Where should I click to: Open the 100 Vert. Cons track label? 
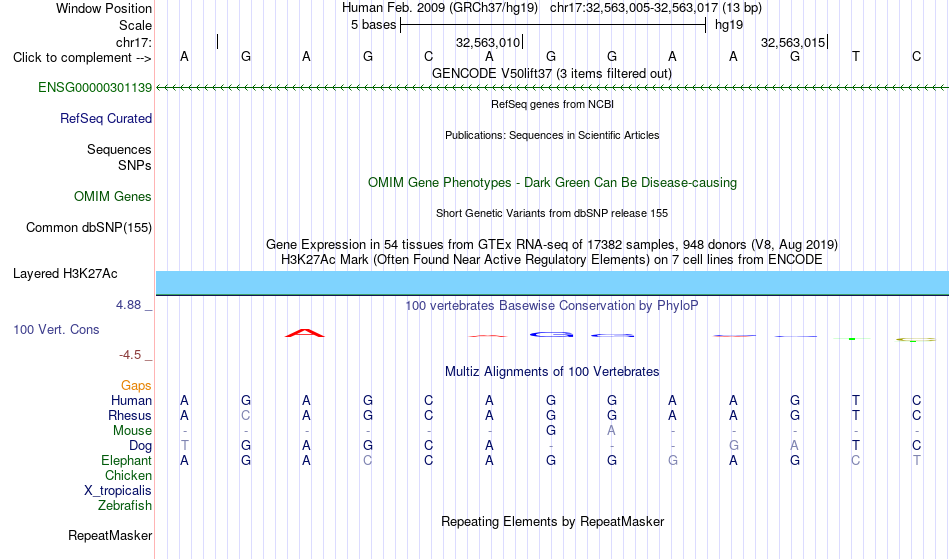[x=56, y=329]
